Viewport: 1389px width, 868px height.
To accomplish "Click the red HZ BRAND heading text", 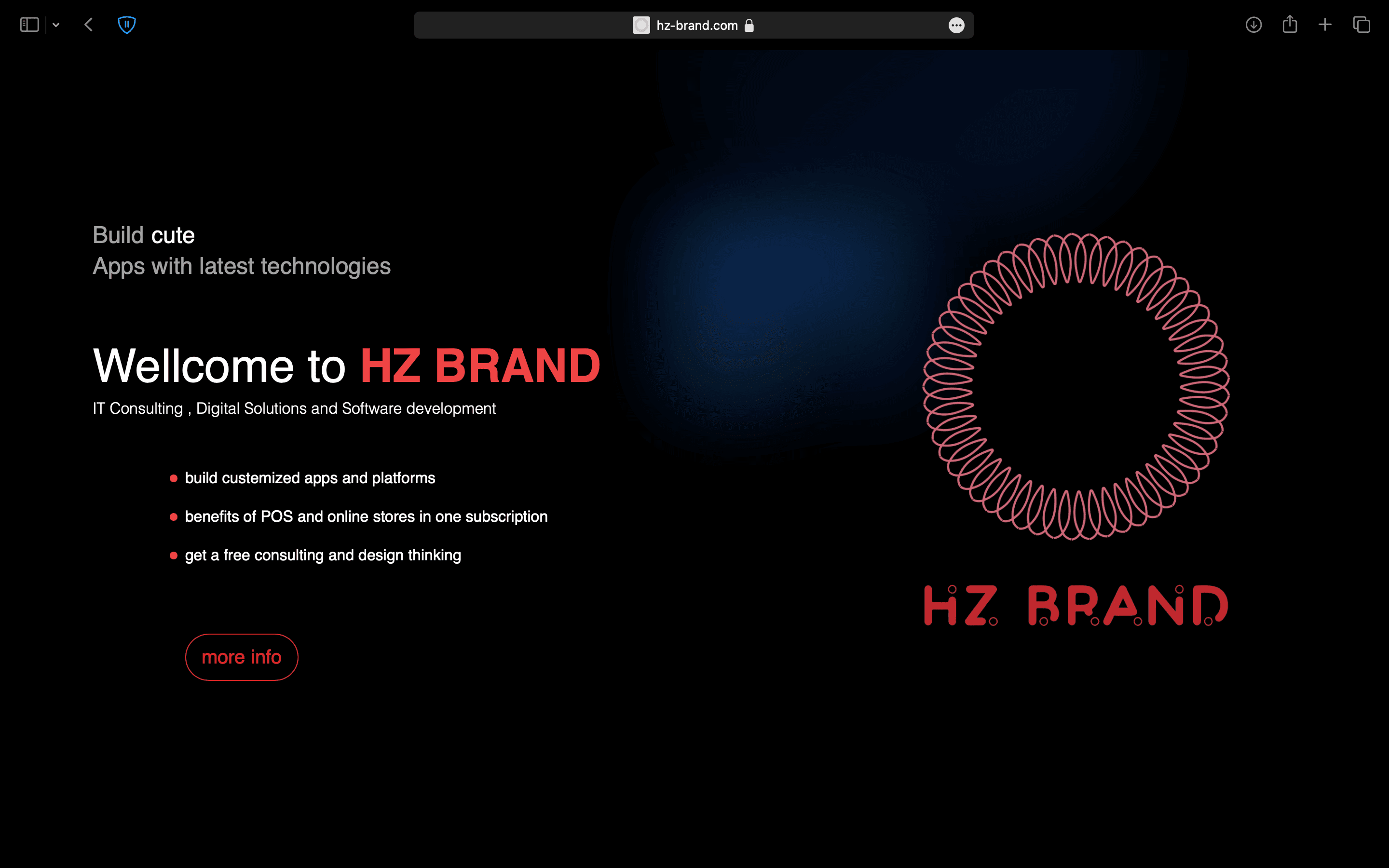I will (x=480, y=366).
